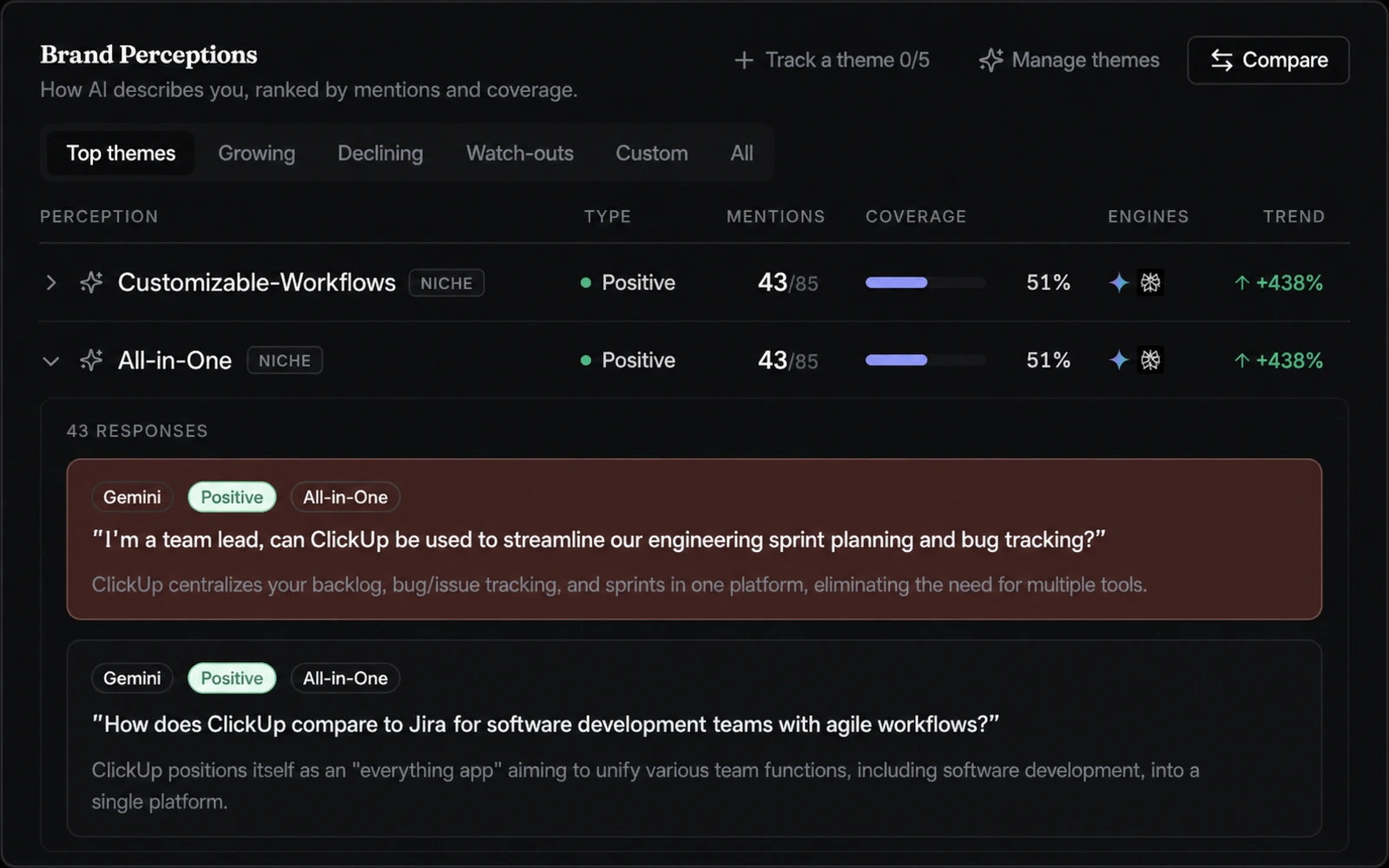1389x868 pixels.
Task: Click the Gemini engine icon in All-in-One row
Action: 1119,360
